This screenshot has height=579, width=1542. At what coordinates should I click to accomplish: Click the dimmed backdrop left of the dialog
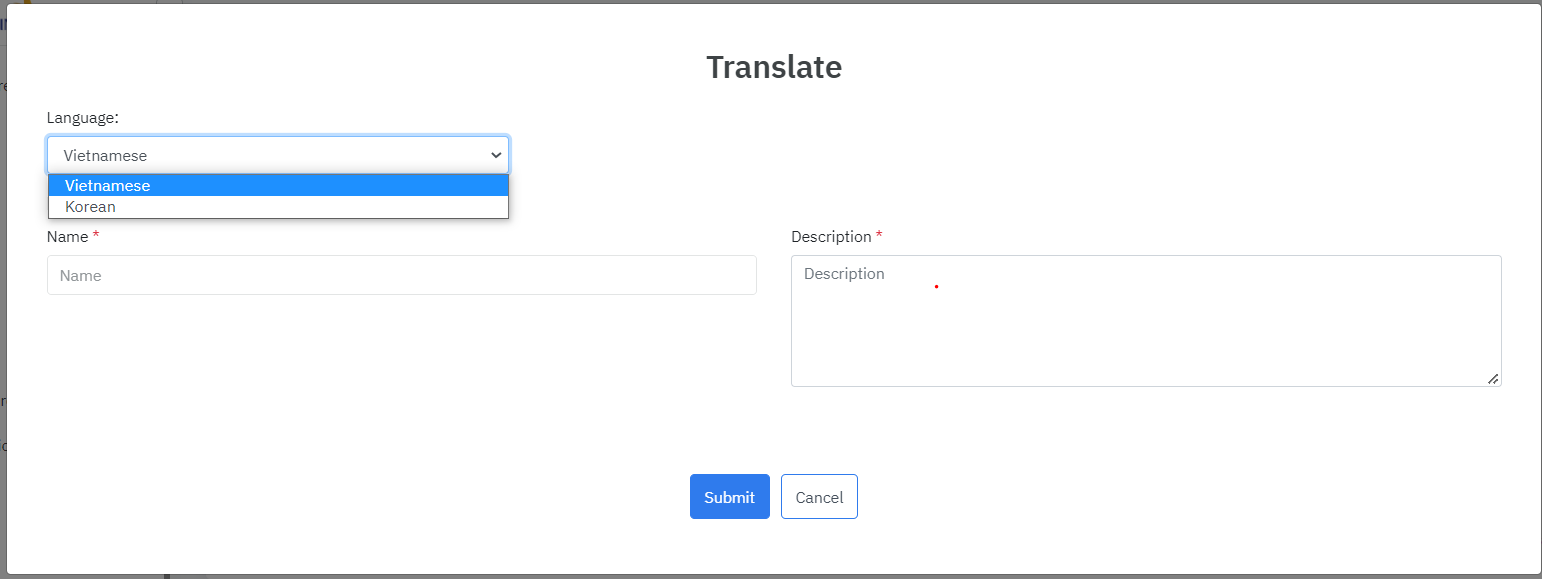(3, 300)
